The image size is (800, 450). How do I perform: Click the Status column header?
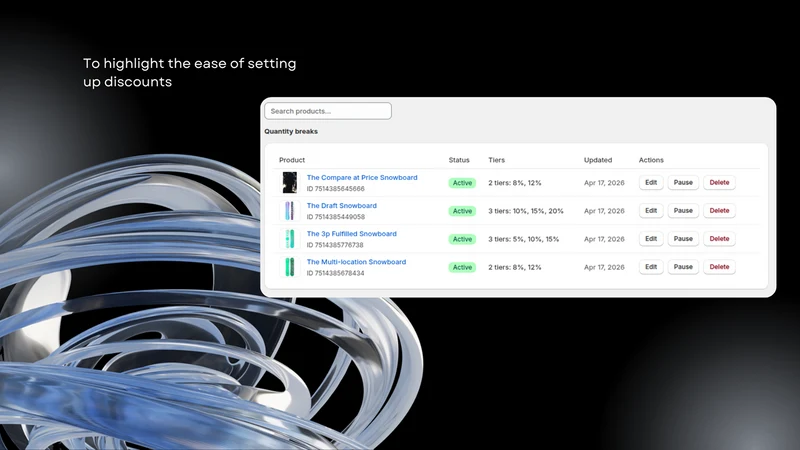[459, 160]
